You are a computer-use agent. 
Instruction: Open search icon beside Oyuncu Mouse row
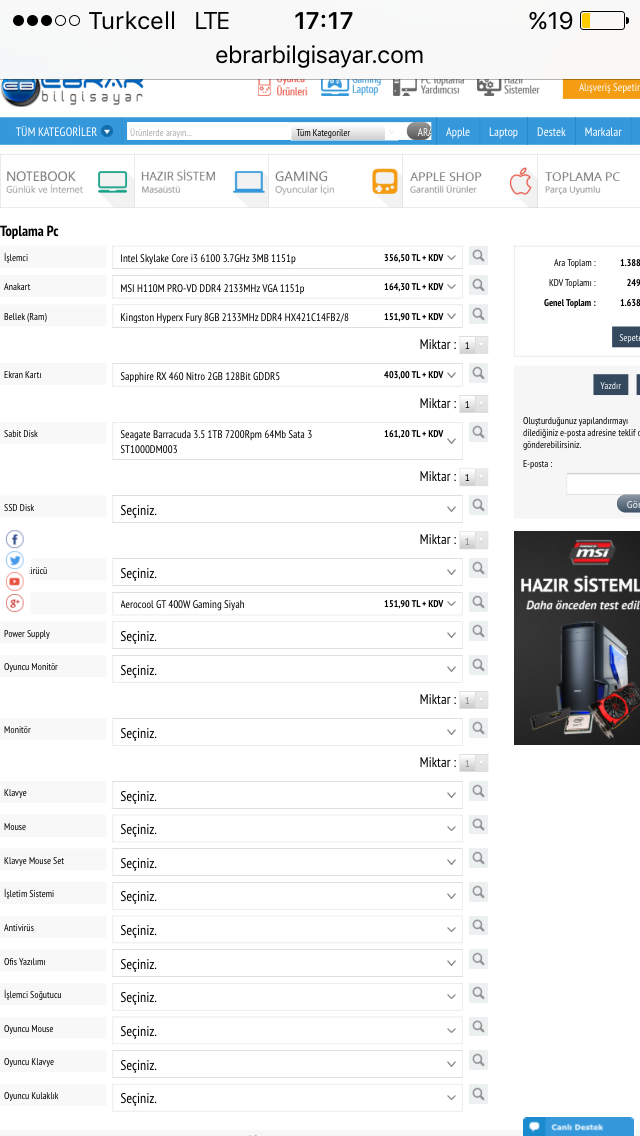[x=478, y=1027]
